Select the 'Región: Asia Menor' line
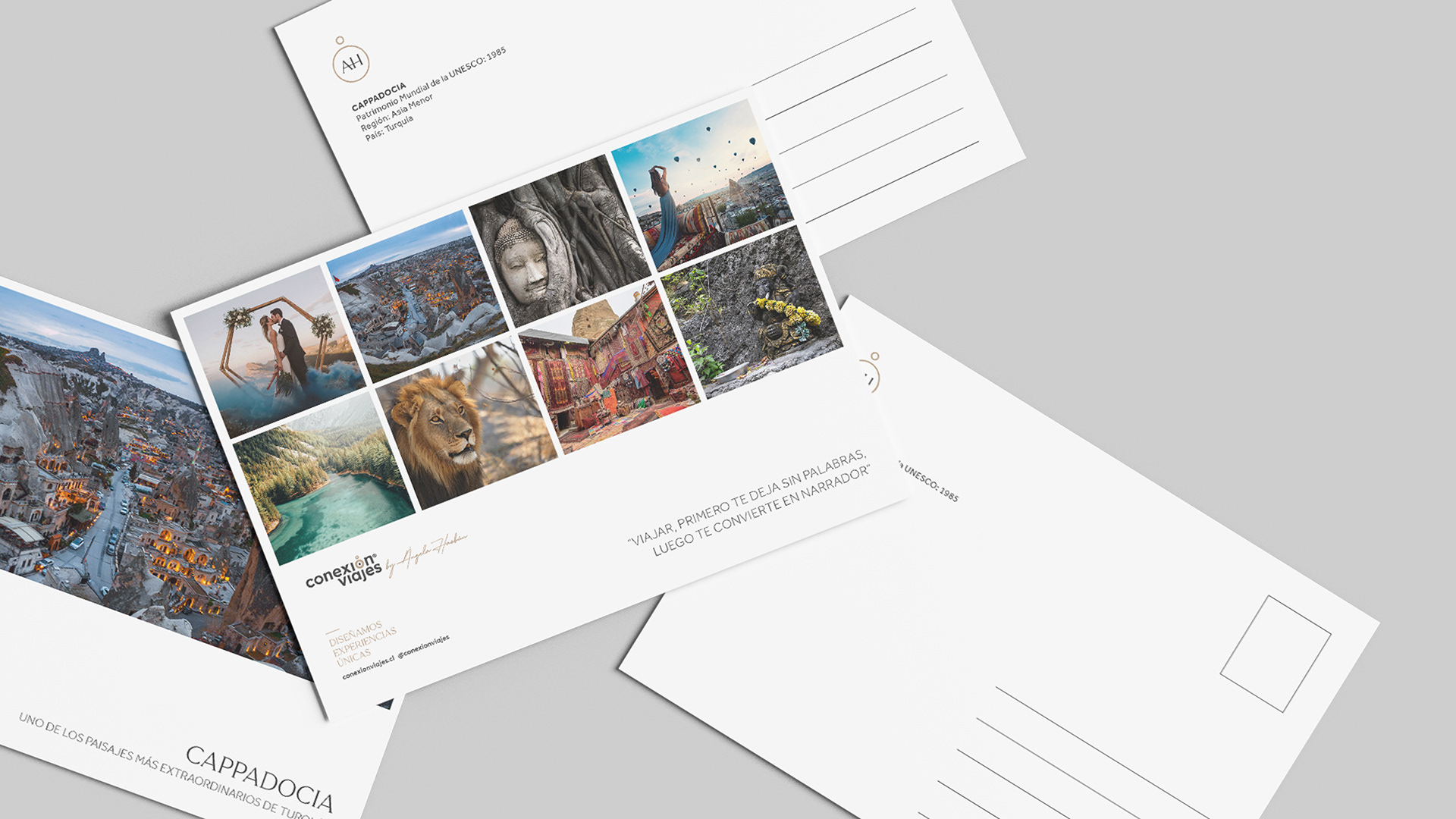The height and width of the screenshot is (819, 1456). [397, 113]
